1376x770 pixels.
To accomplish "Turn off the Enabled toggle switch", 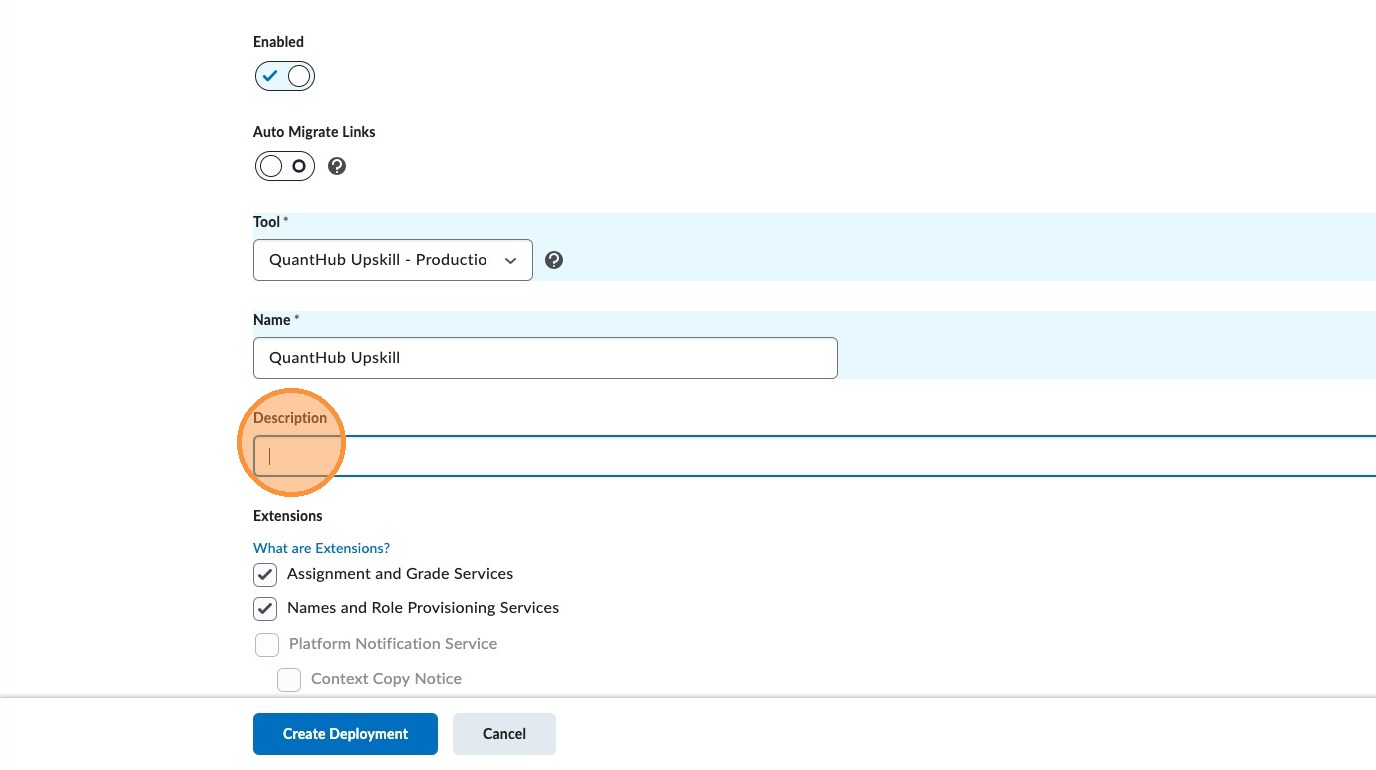I will click(285, 76).
